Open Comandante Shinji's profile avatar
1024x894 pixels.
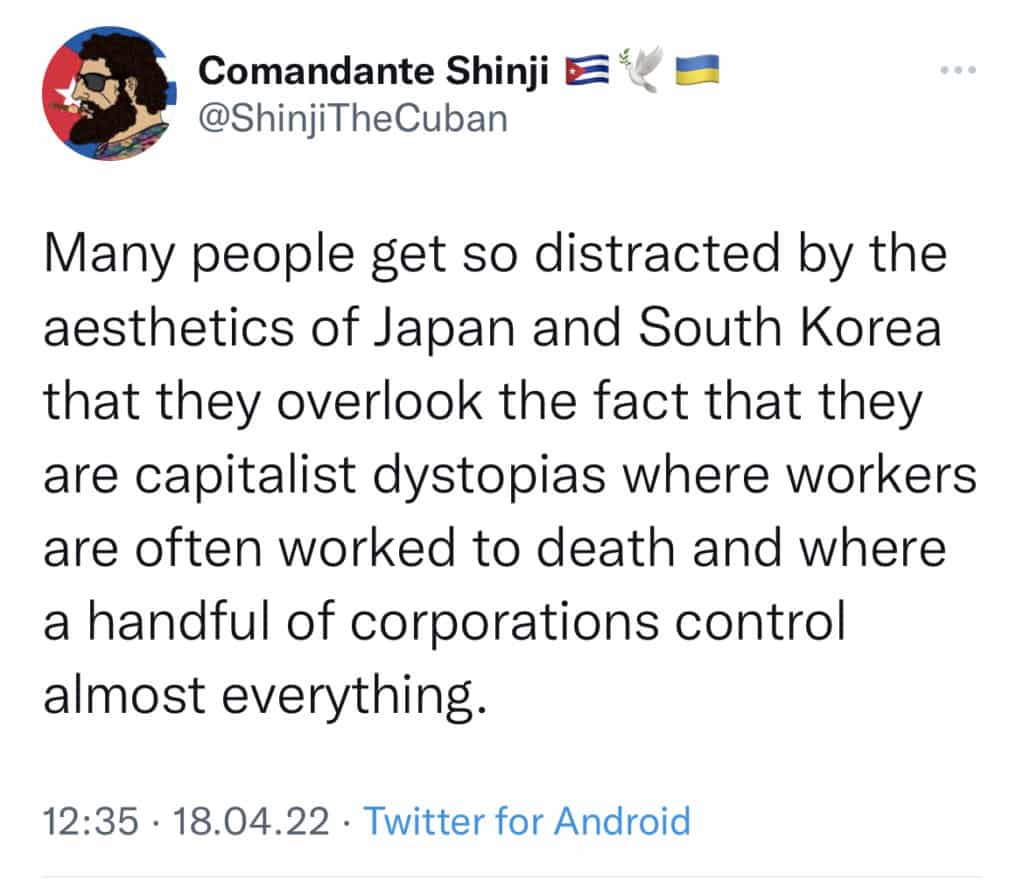[x=109, y=93]
